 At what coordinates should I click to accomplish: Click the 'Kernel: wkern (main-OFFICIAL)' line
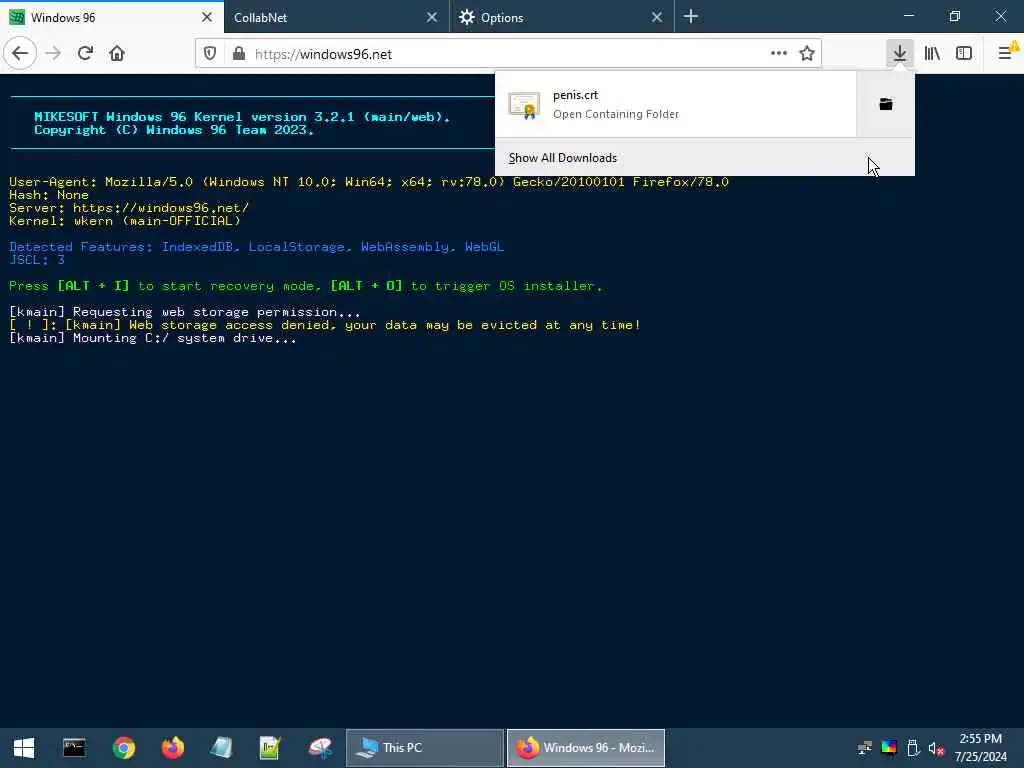click(125, 221)
